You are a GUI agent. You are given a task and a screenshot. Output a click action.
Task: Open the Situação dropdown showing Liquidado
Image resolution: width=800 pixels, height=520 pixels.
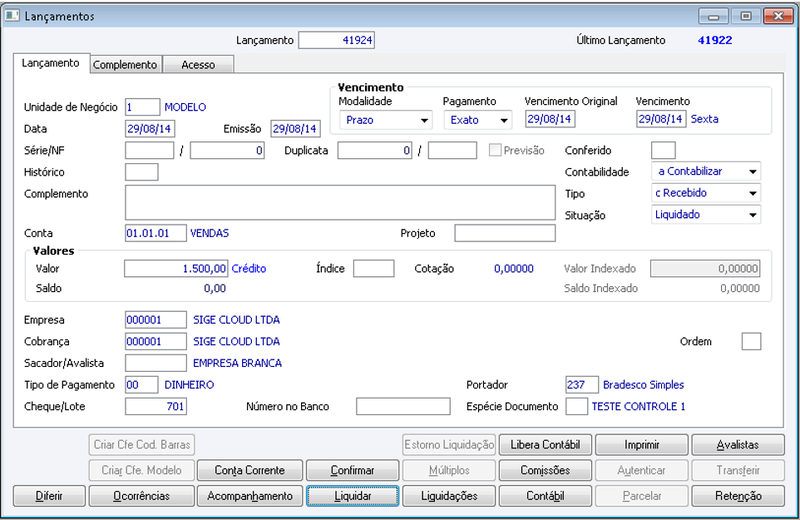(706, 214)
